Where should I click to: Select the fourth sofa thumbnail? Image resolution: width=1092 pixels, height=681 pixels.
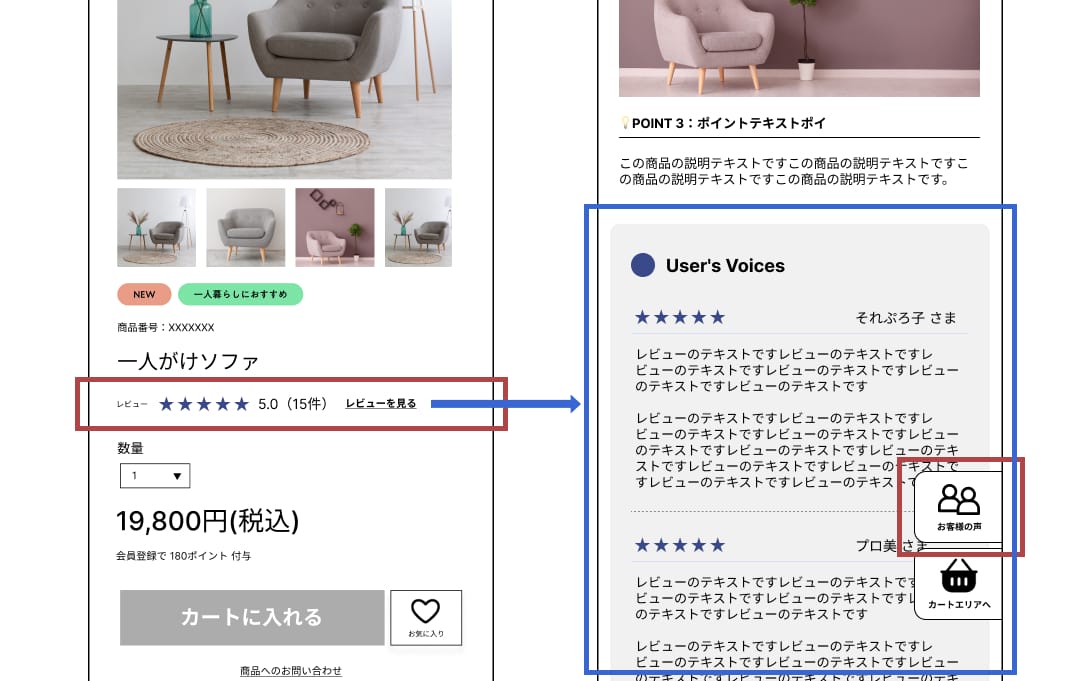[419, 227]
